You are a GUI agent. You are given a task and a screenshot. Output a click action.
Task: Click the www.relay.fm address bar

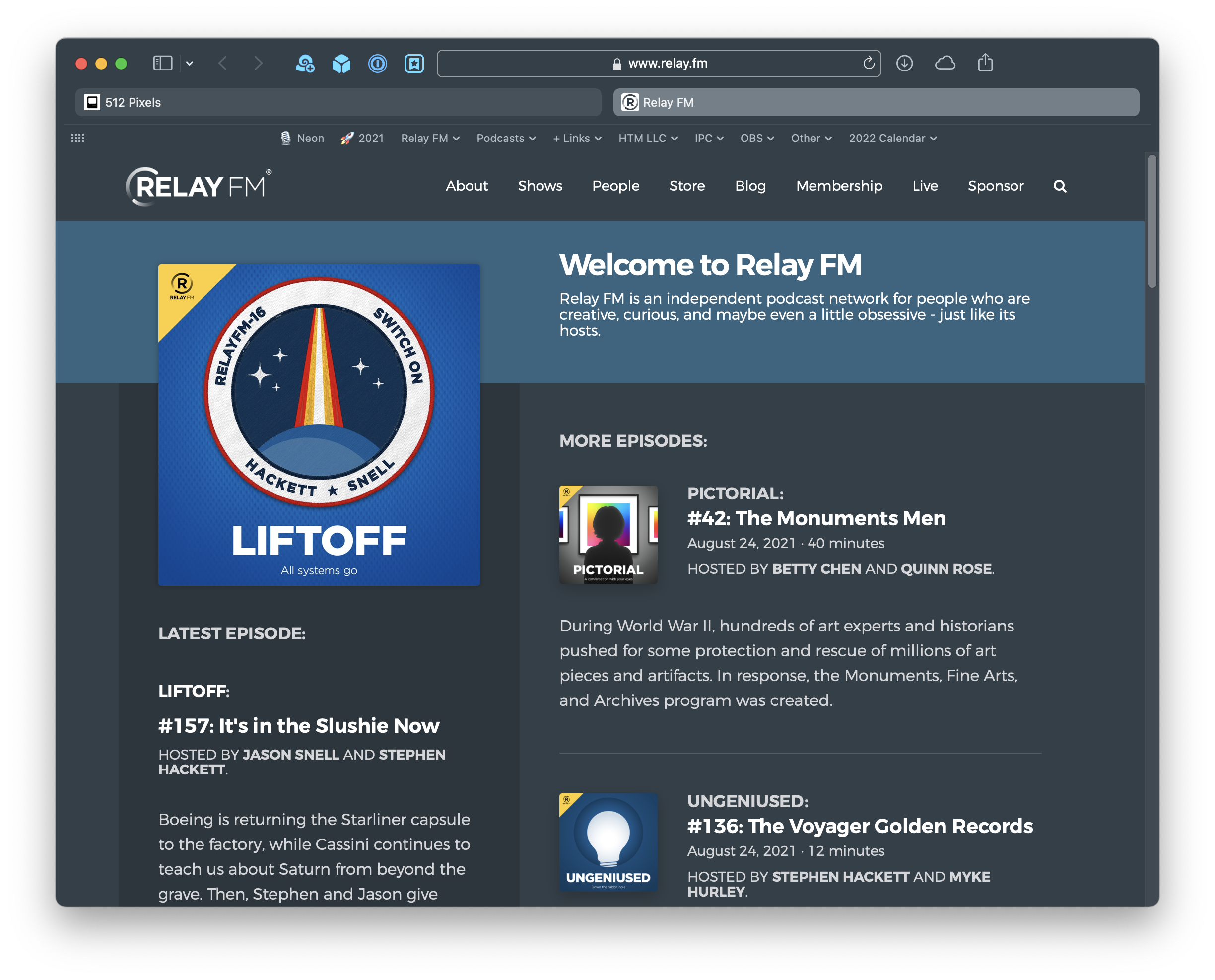click(659, 63)
